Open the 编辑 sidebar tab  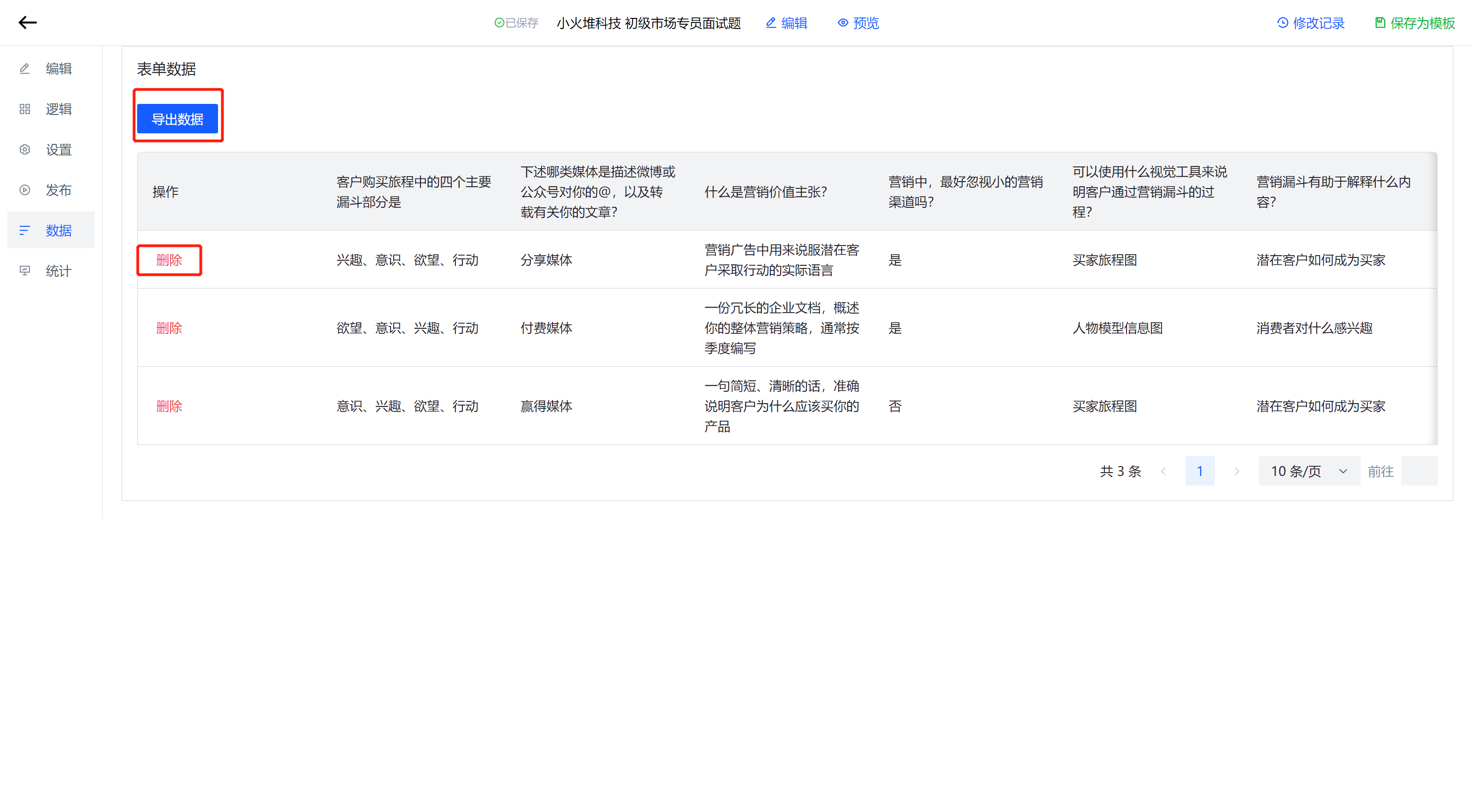[x=51, y=69]
